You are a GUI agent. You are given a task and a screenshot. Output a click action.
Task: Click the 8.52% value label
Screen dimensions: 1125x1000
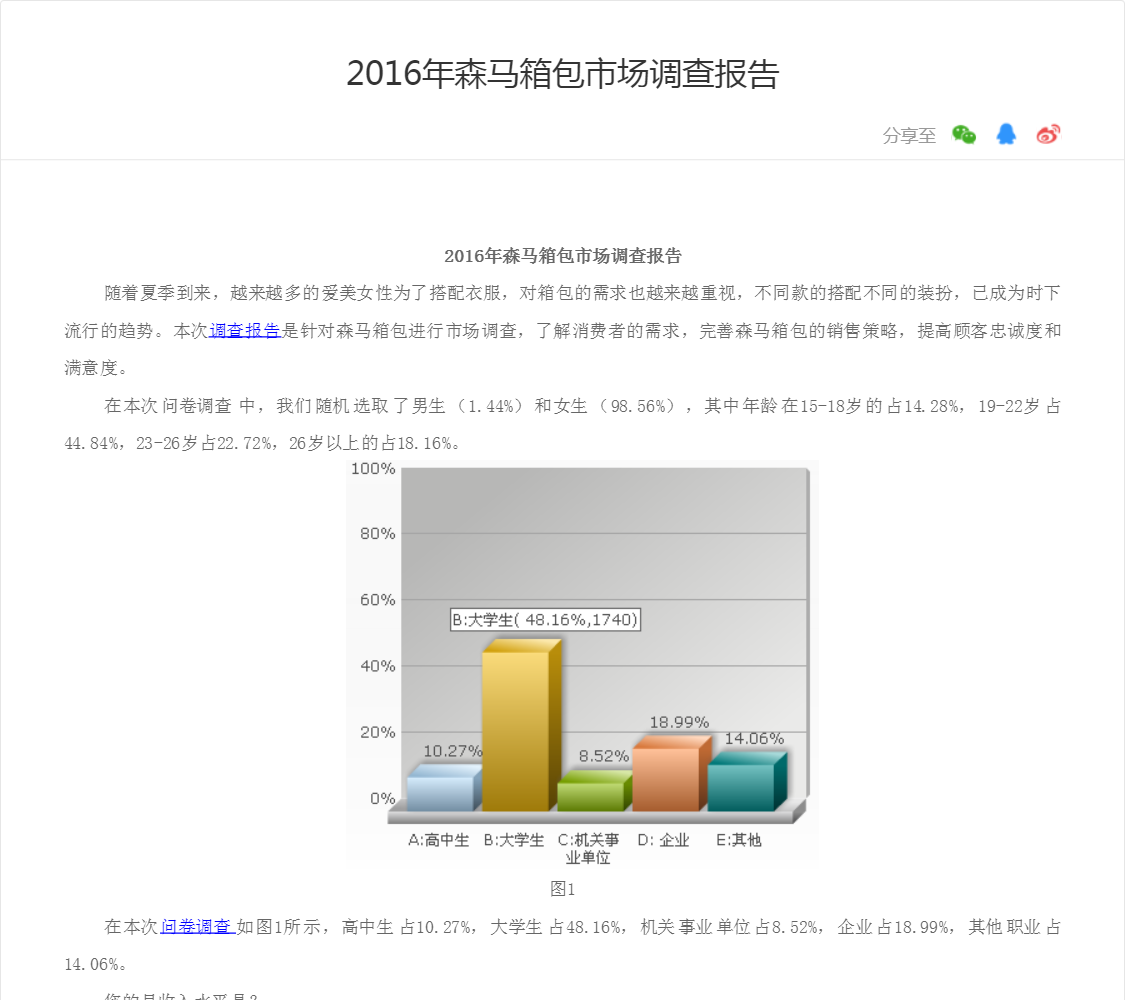[x=604, y=756]
